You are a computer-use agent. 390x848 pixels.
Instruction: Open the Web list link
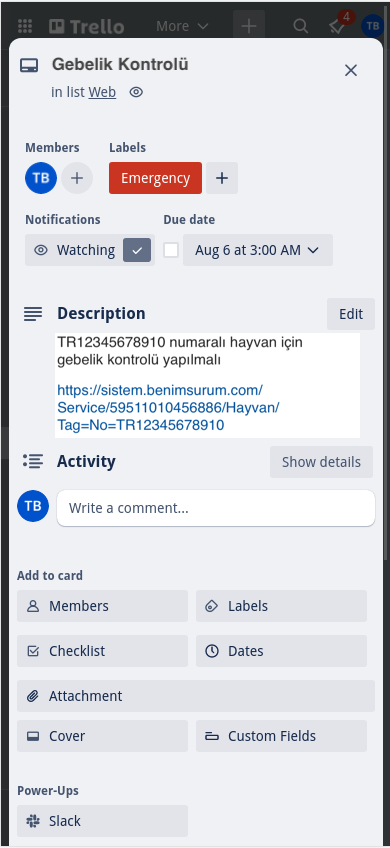pyautogui.click(x=102, y=92)
